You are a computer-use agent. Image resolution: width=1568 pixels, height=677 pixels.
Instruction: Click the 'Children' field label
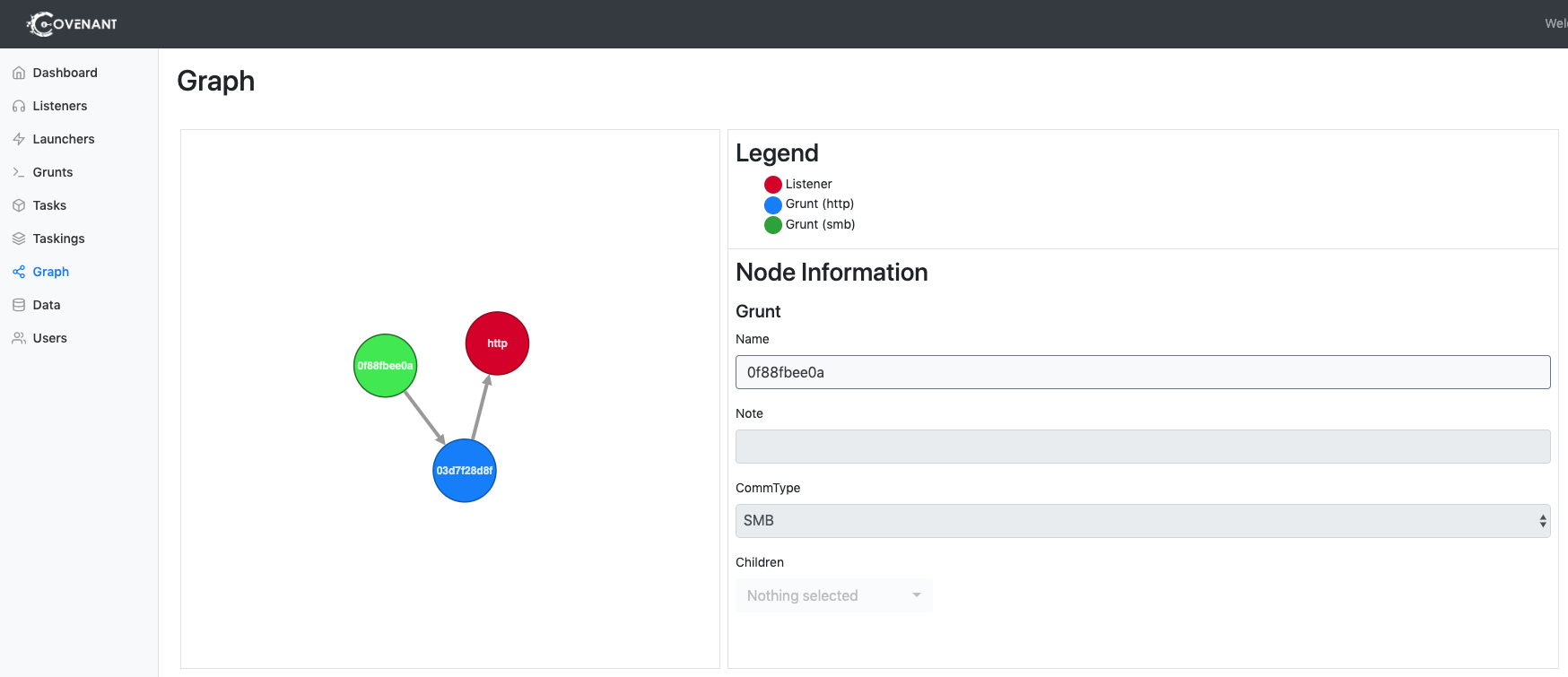coord(760,562)
